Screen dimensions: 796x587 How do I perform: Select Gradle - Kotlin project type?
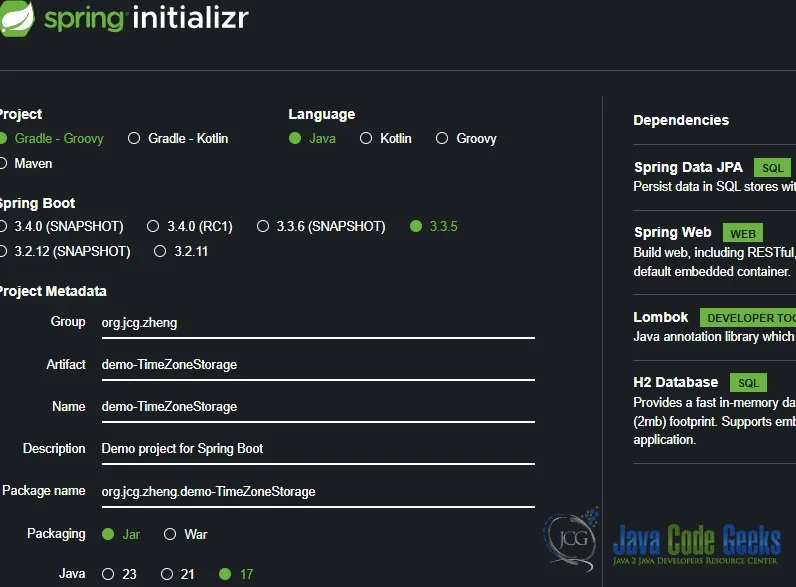pyautogui.click(x=178, y=138)
